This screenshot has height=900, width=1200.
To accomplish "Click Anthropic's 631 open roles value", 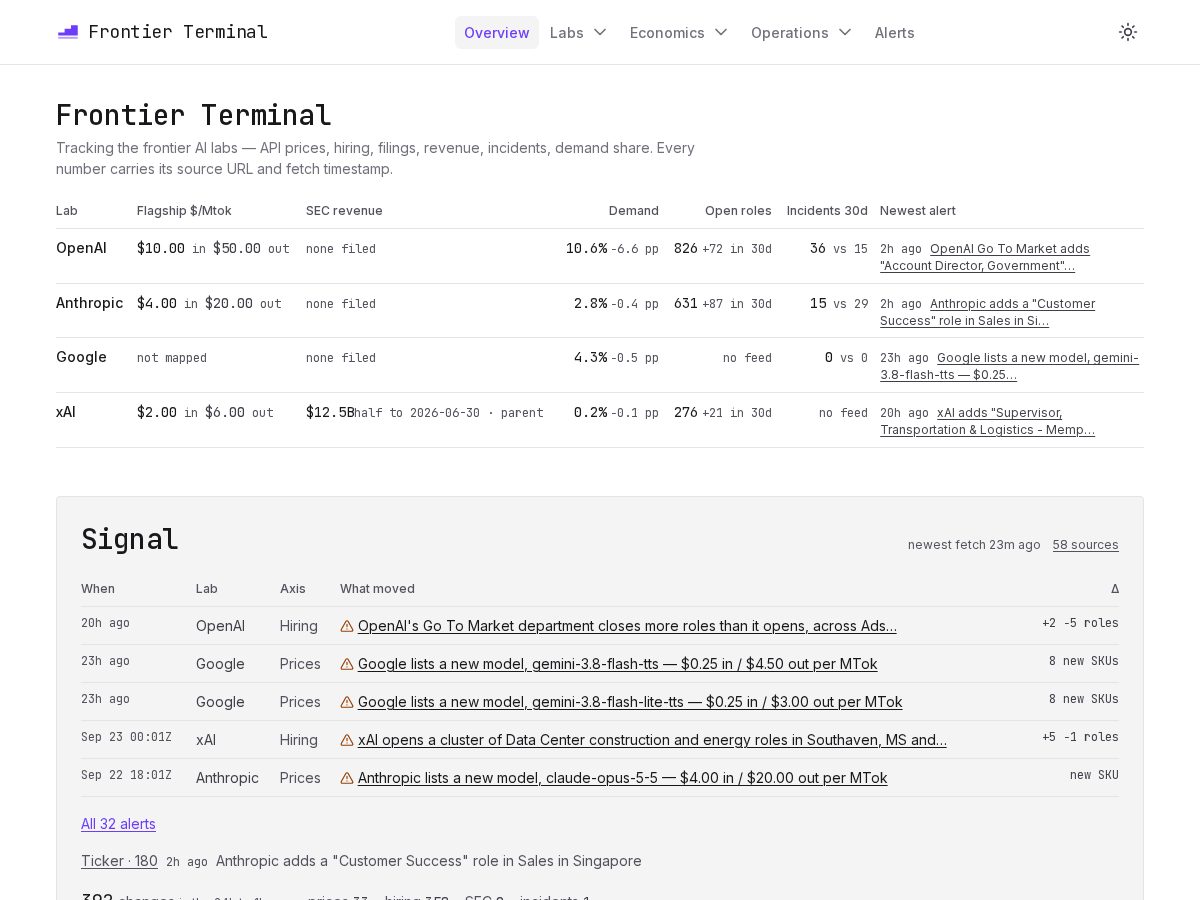I will coord(686,303).
